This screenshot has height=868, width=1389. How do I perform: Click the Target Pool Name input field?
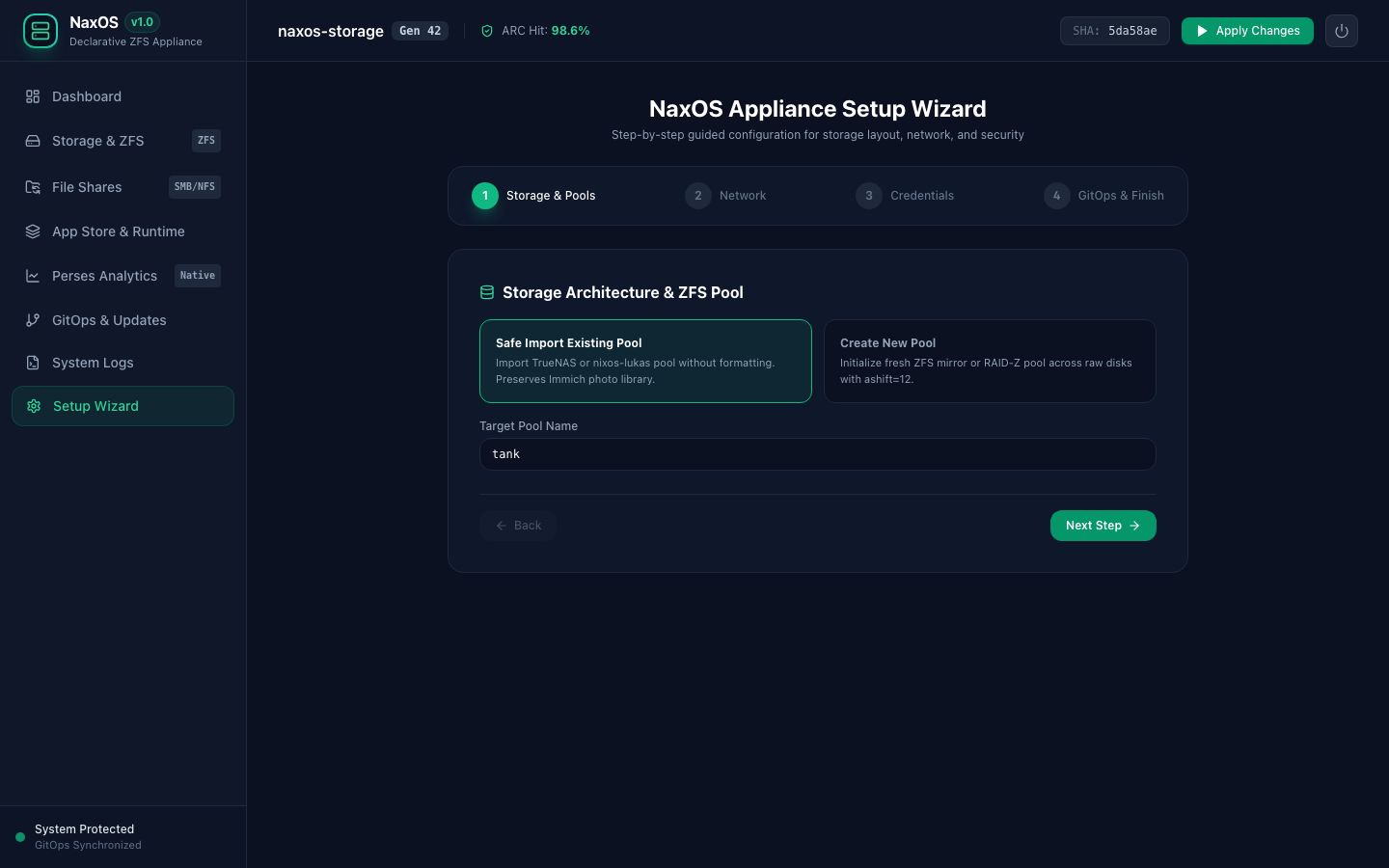click(x=818, y=454)
